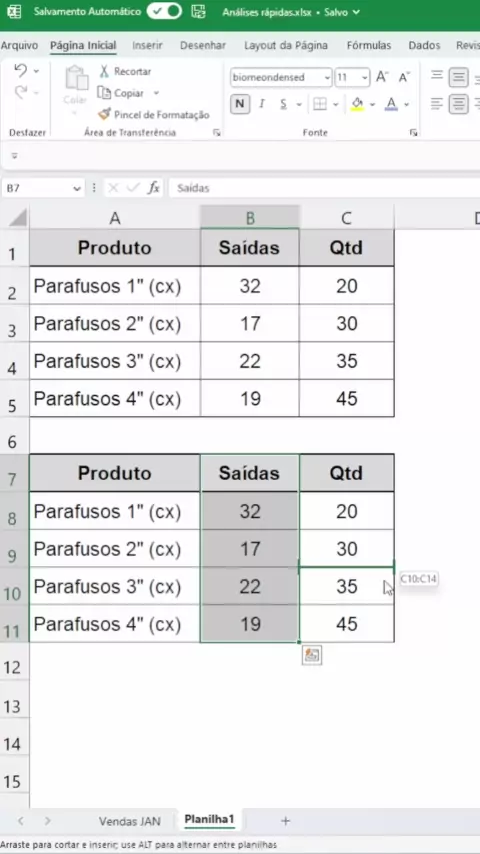Click the Undo arrow icon
The width and height of the screenshot is (480, 854).
(21, 71)
